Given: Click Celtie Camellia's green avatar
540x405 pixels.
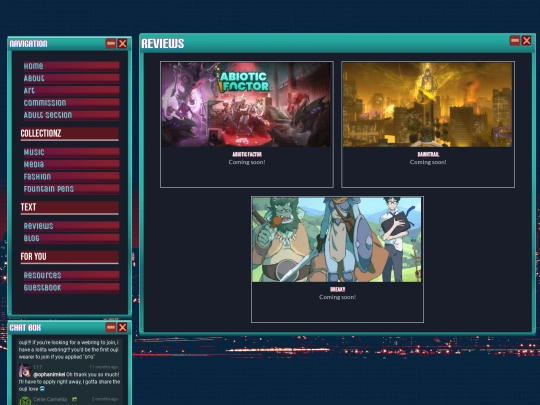Looking at the screenshot, I should (x=25, y=401).
